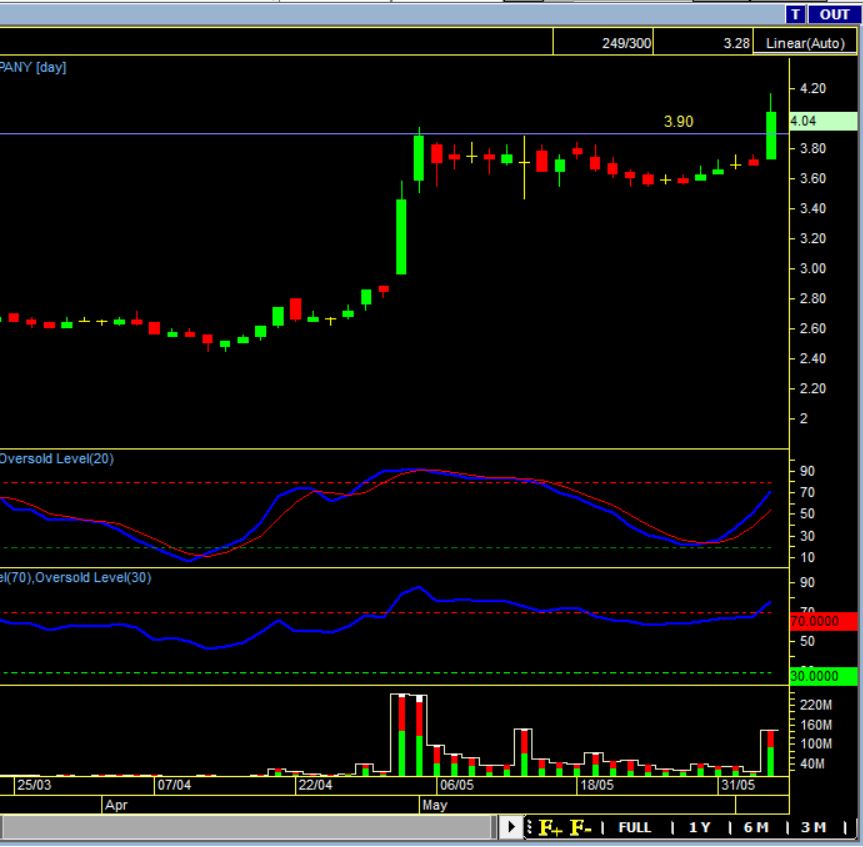Click the Apr month label
The height and width of the screenshot is (847, 863).
tap(116, 805)
